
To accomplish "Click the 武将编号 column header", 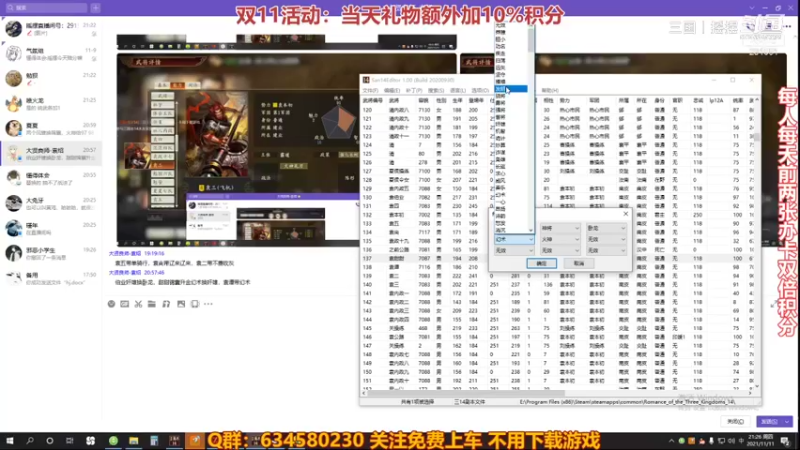I will point(372,101).
